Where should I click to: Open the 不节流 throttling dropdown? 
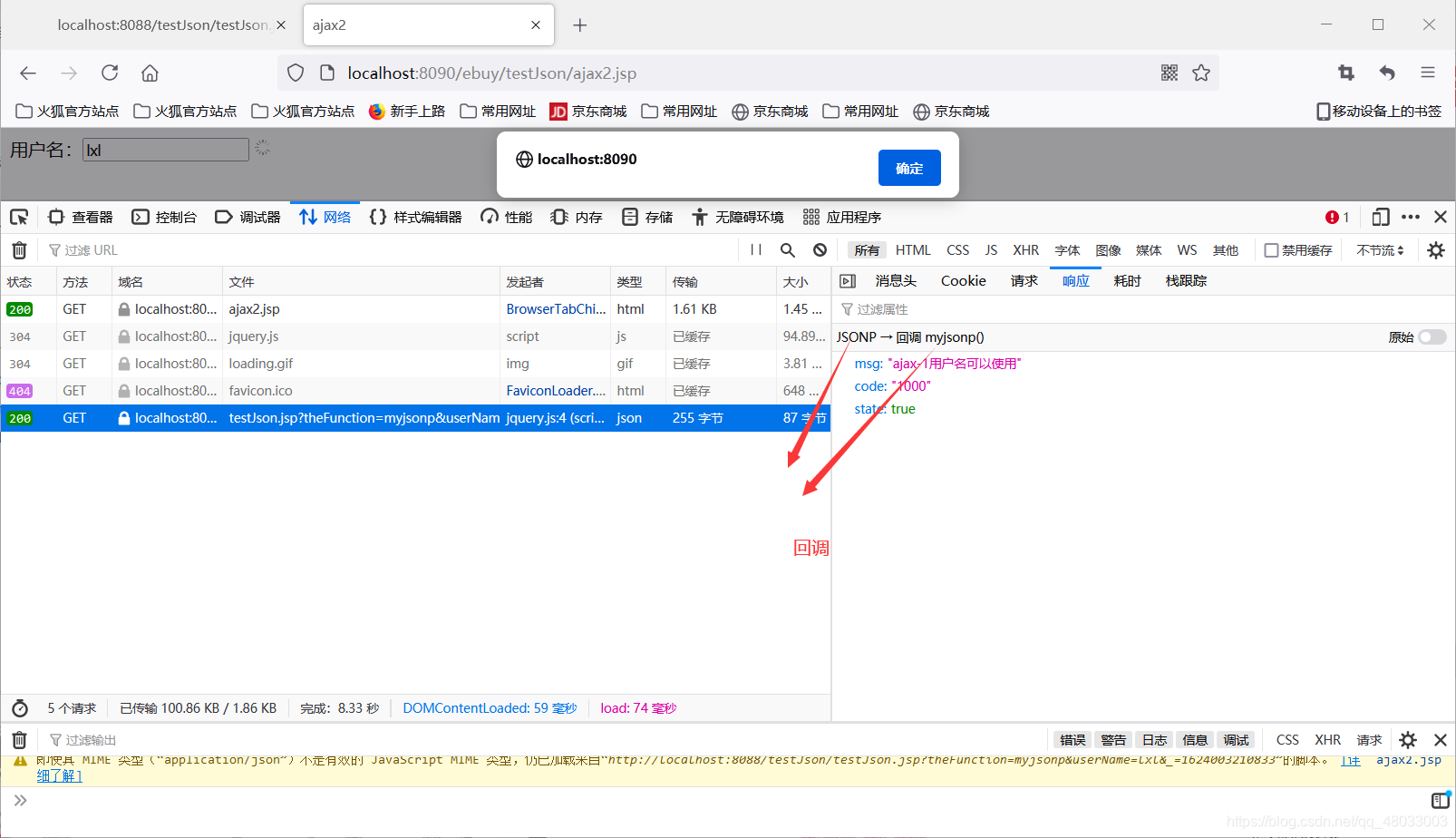[x=1380, y=250]
